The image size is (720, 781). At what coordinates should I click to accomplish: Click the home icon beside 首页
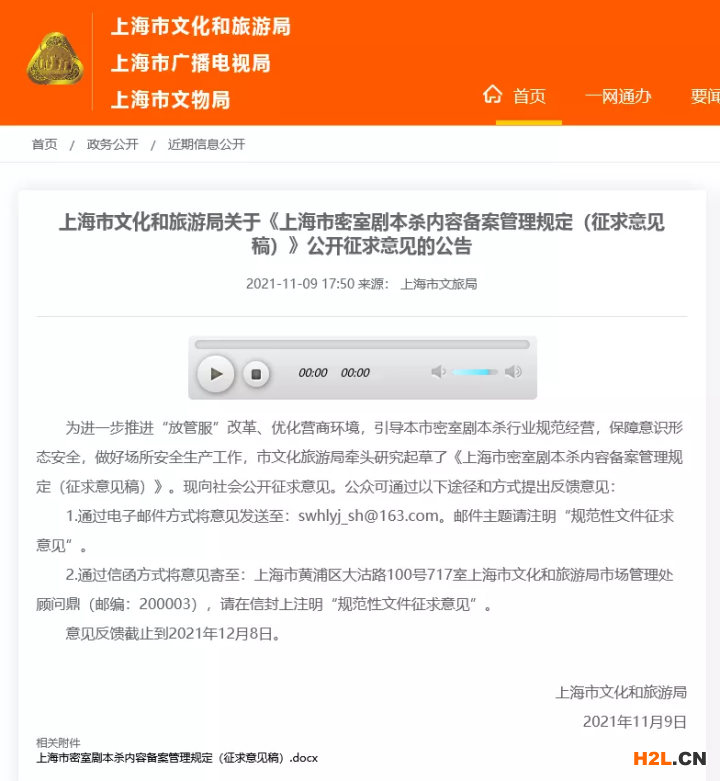tap(492, 94)
